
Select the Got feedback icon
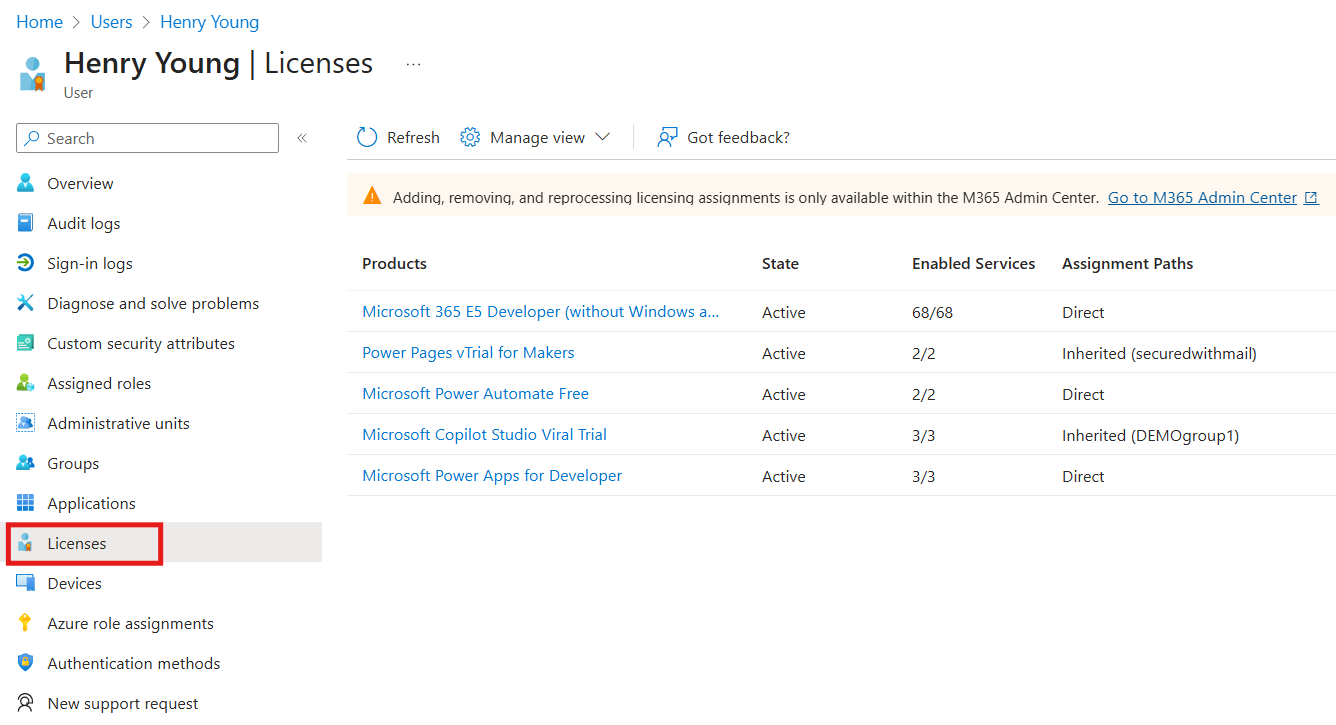[665, 137]
